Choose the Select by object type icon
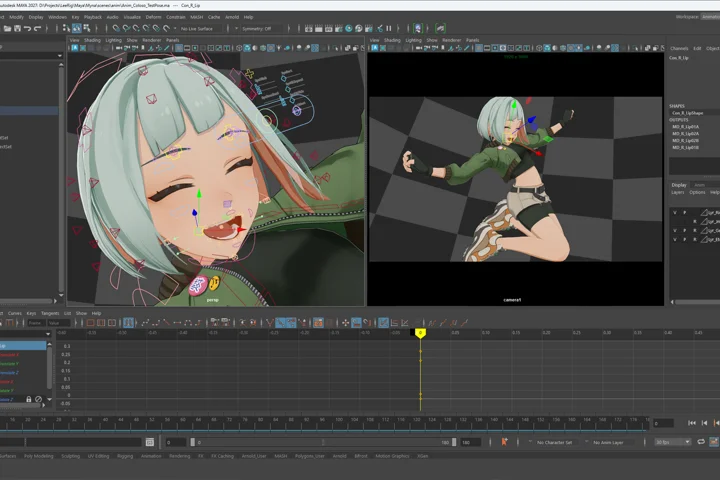The width and height of the screenshot is (720, 480). [76, 28]
